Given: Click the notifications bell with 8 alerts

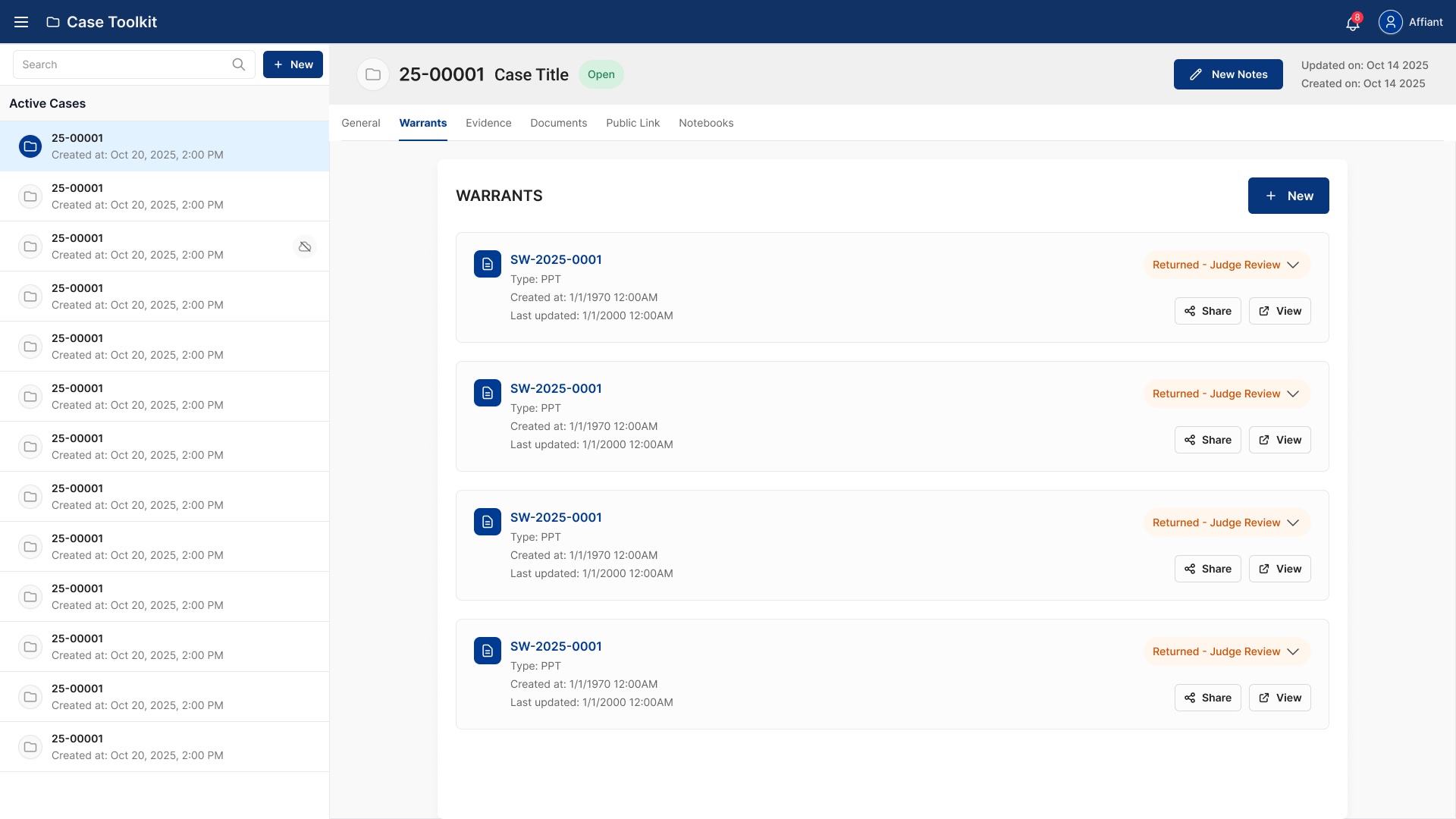Looking at the screenshot, I should click(1353, 24).
